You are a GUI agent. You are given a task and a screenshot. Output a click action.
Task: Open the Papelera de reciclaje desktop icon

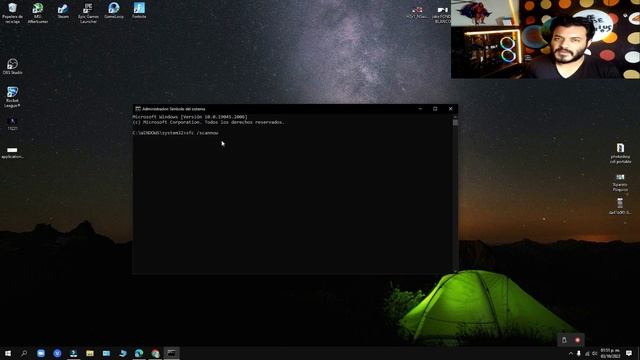[12, 13]
